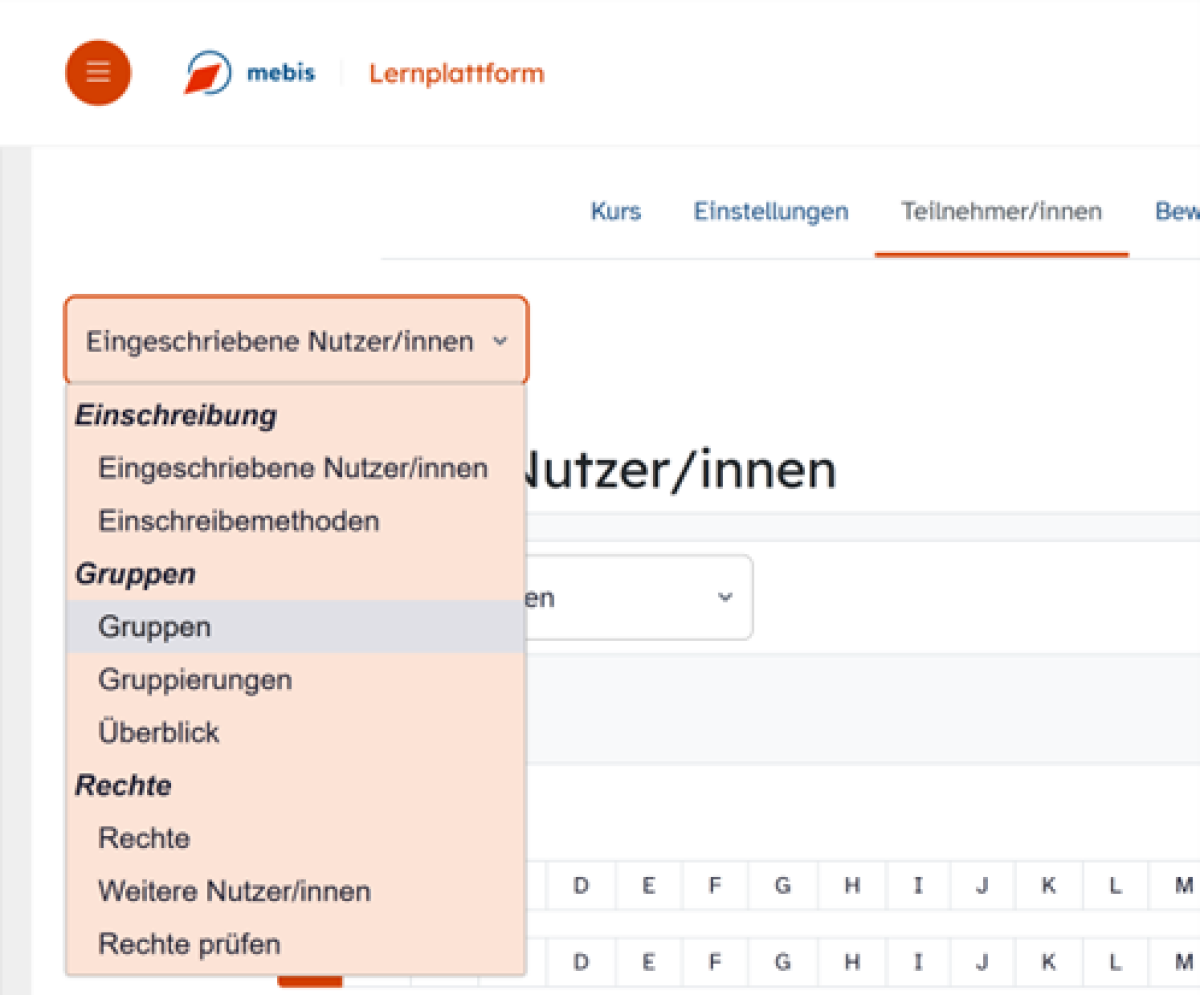Open the Lernplattform home link
The width and height of the screenshot is (1200, 995).
(x=456, y=73)
